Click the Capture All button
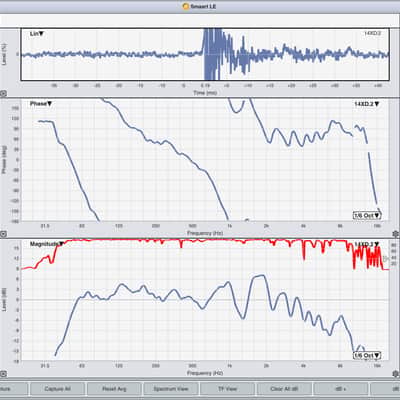 pyautogui.click(x=57, y=389)
